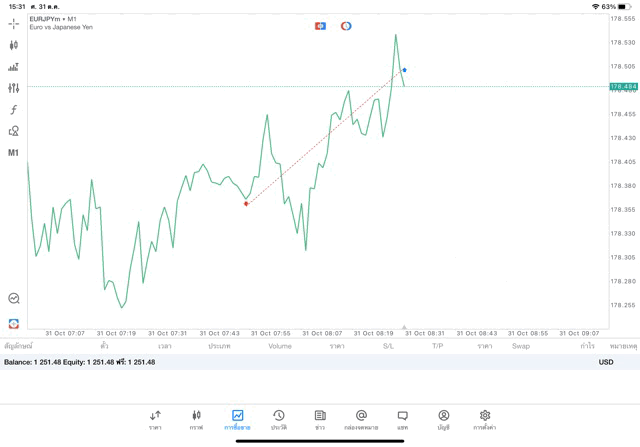640x447 pixels.
Task: Open the Settings gear tab
Action: point(485,419)
